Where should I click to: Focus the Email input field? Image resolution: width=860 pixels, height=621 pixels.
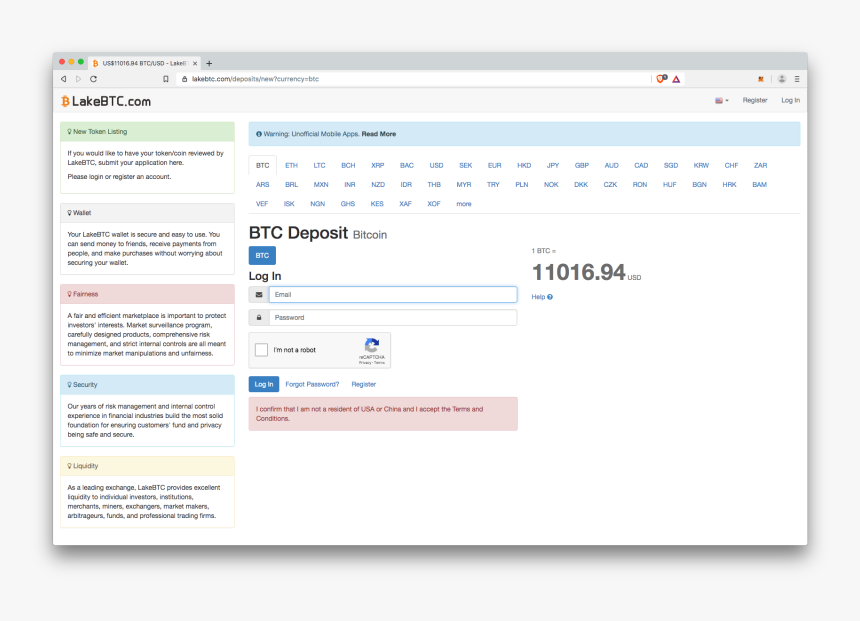[x=393, y=295]
